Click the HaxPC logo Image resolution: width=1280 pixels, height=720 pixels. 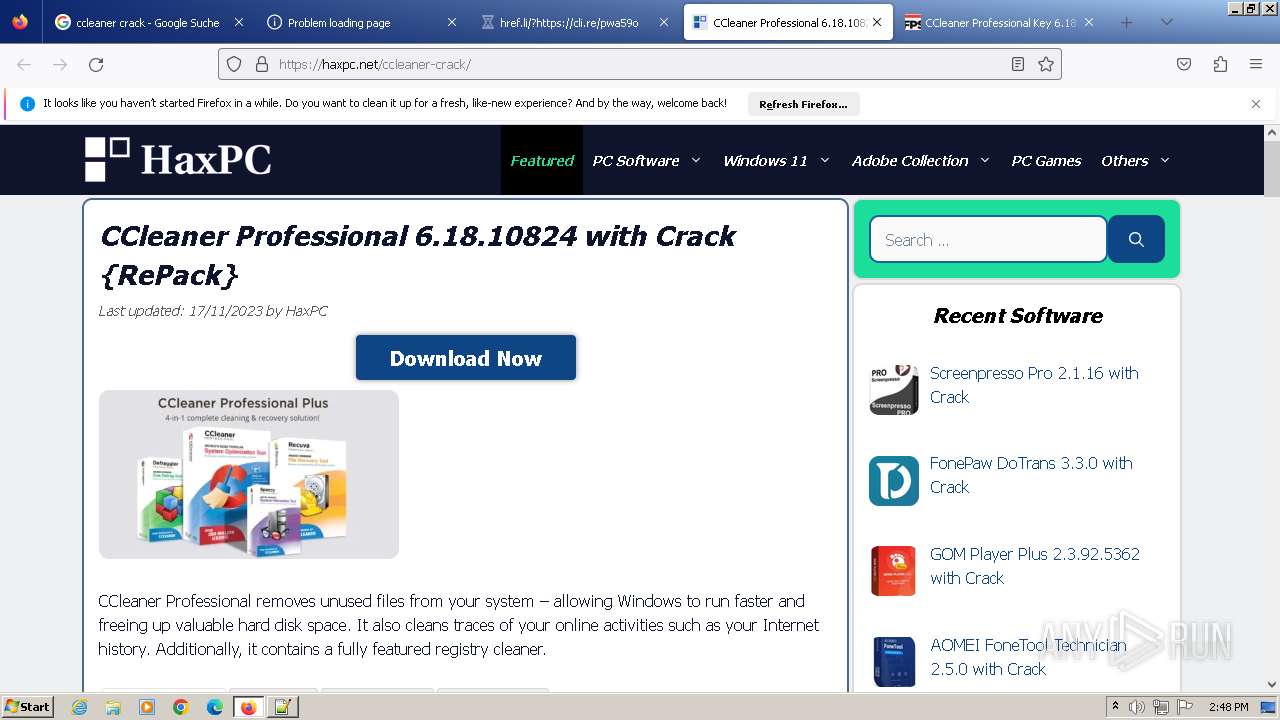point(178,160)
